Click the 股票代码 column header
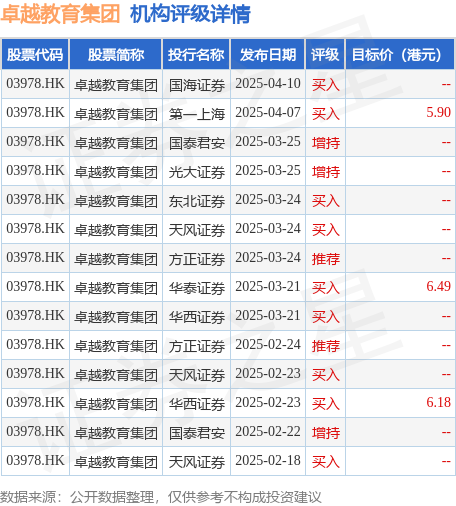The height and width of the screenshot is (506, 456). 35,54
